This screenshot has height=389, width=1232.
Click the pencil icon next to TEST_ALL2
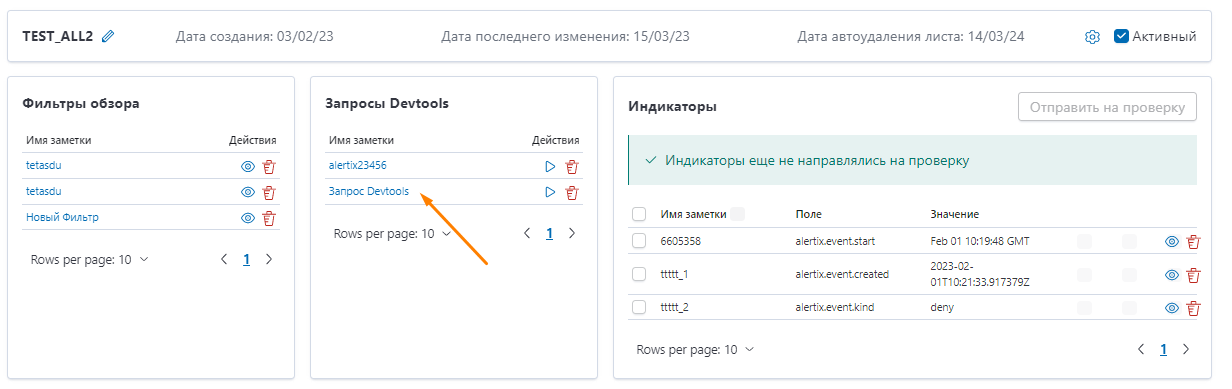(x=108, y=36)
